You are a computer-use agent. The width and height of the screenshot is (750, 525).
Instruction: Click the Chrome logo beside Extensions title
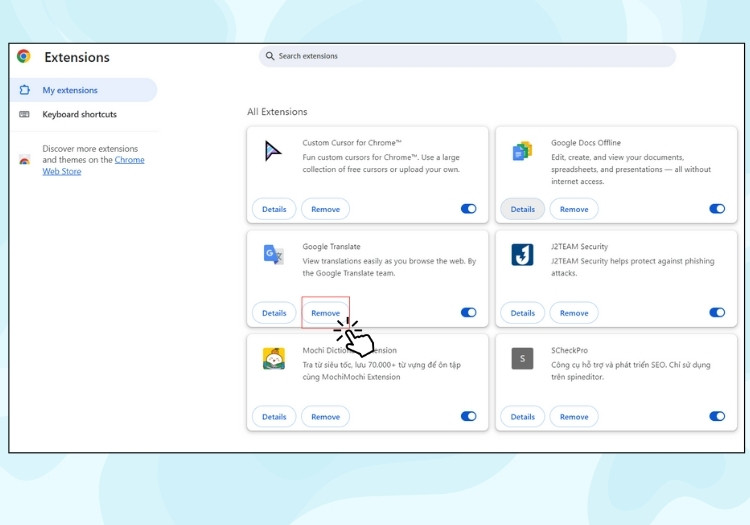pyautogui.click(x=23, y=56)
